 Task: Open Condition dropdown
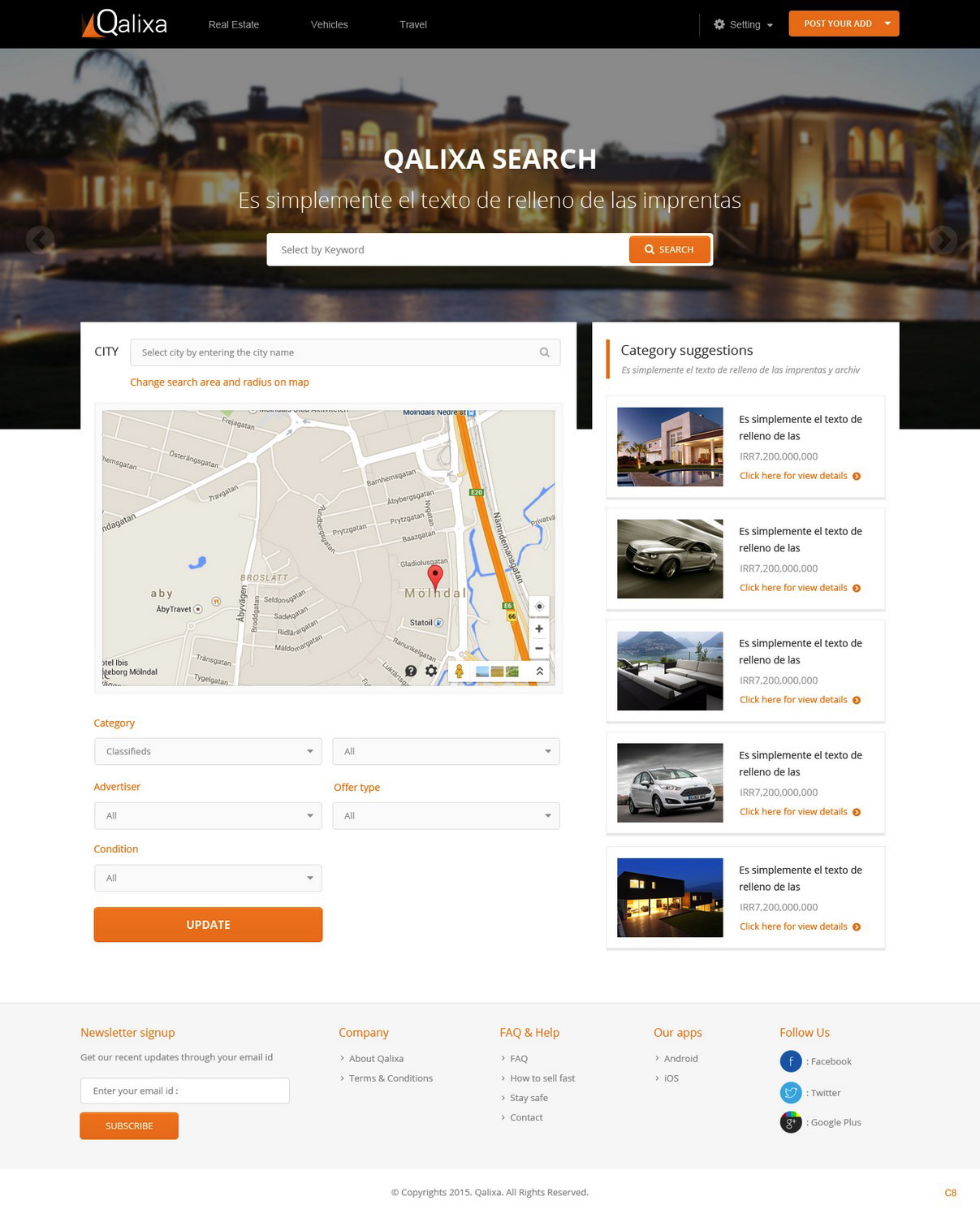tap(208, 878)
